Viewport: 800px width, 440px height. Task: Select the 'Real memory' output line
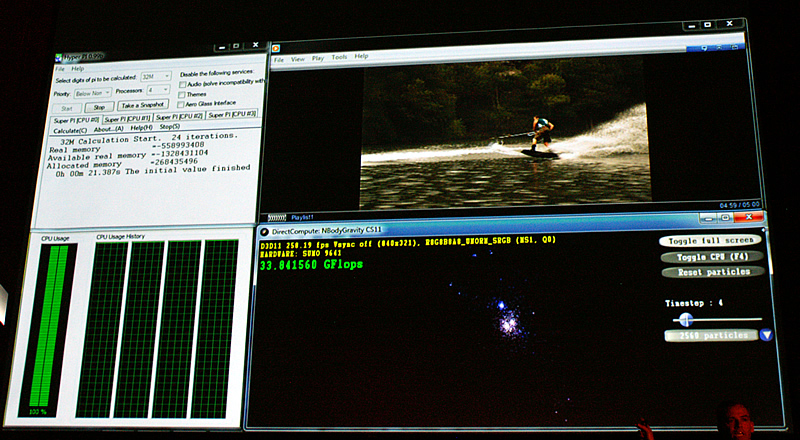click(x=127, y=148)
